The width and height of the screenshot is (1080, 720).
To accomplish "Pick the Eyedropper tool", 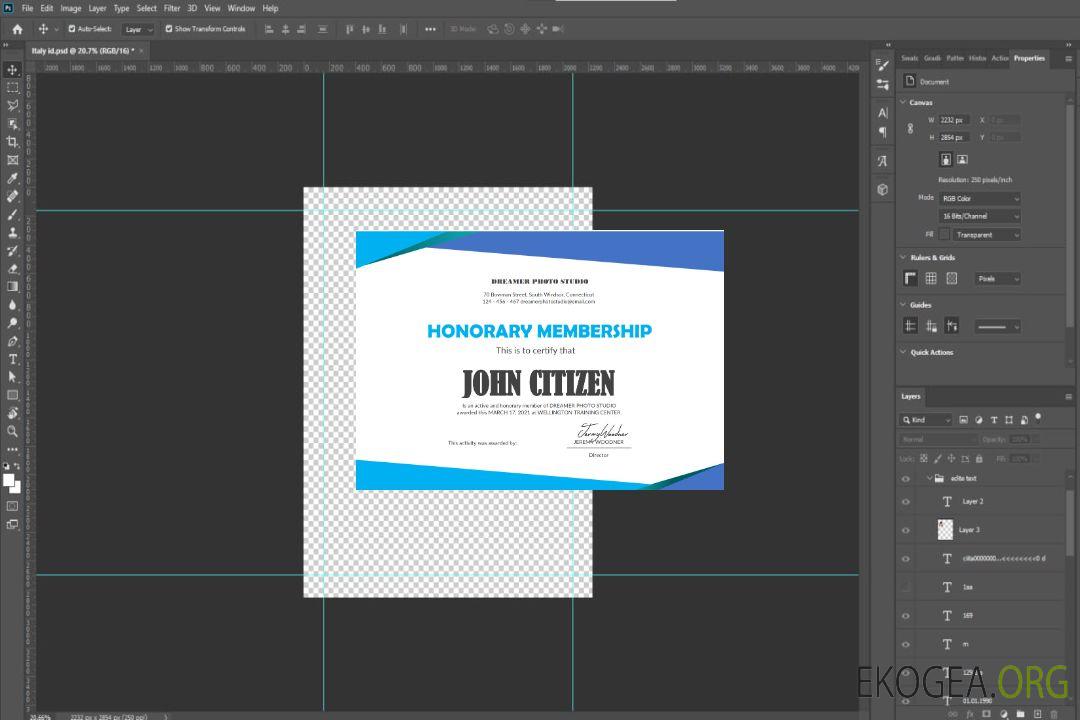I will [x=12, y=178].
